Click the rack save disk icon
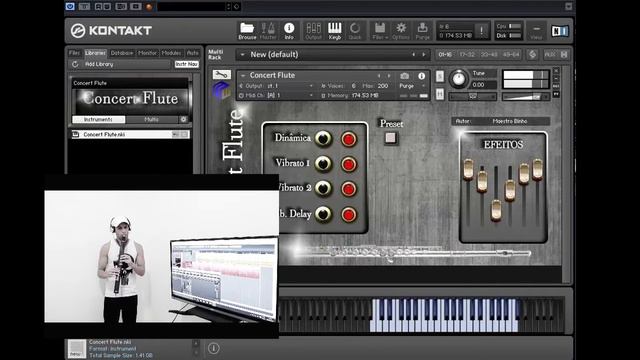Screen dimensions: 640x360 564,54
